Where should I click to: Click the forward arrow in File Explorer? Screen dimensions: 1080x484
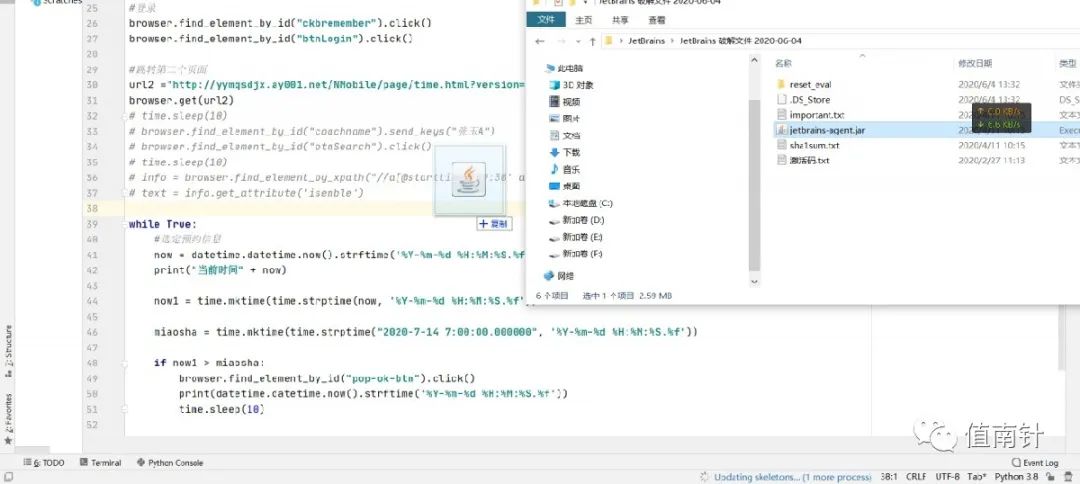561,41
